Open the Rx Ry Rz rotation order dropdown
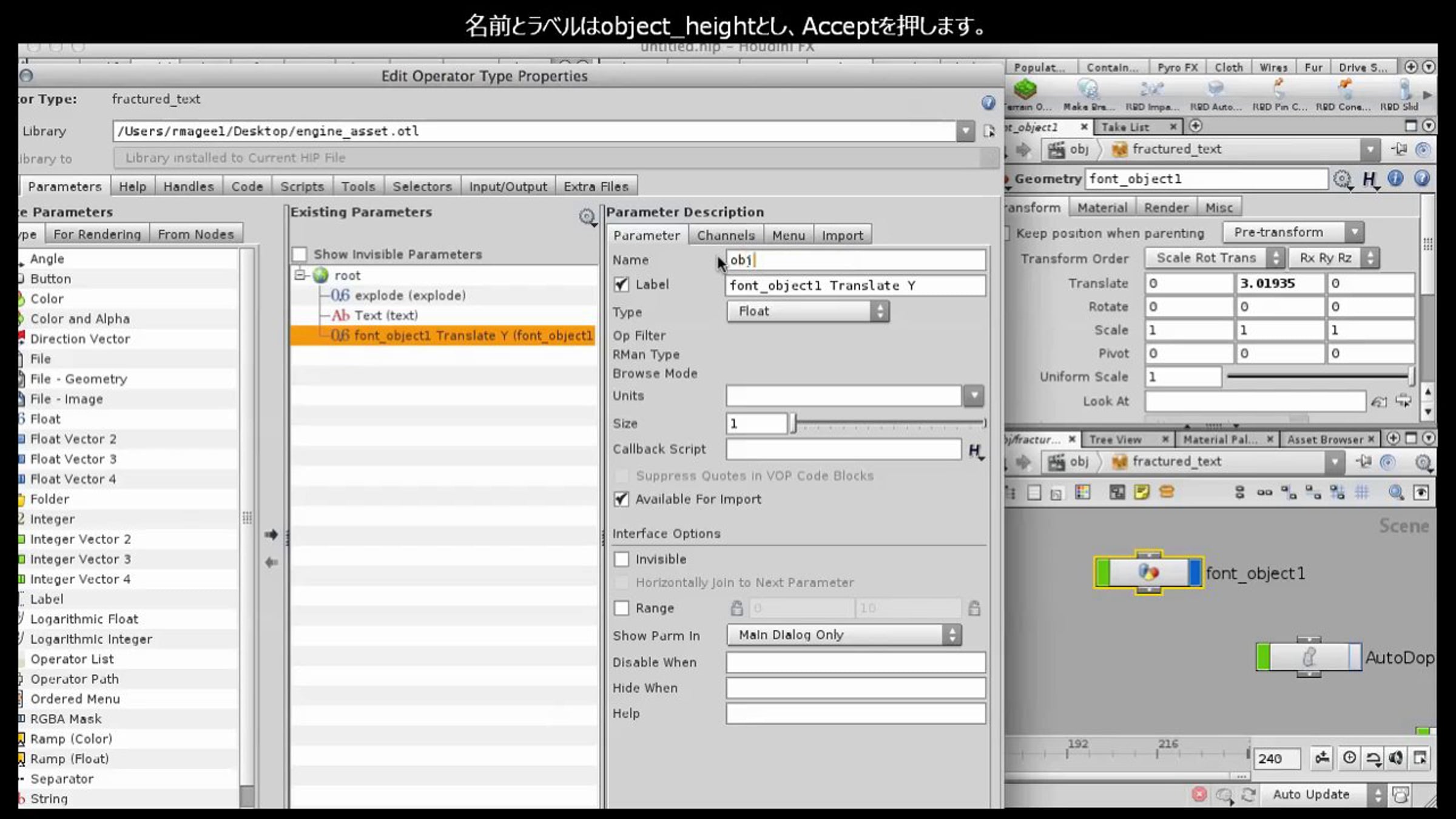Viewport: 1456px width, 819px height. (1334, 258)
